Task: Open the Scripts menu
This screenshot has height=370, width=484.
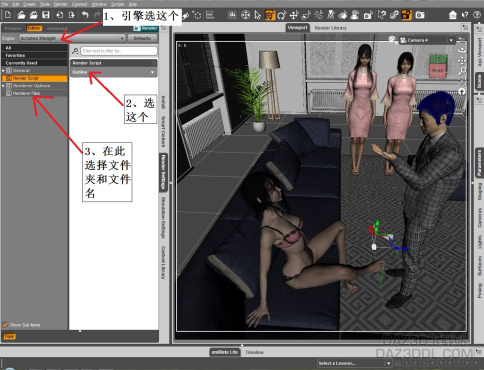Action: click(x=117, y=4)
